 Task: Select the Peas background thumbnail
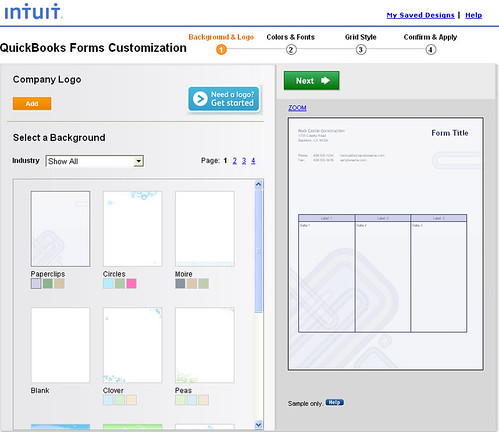point(205,345)
